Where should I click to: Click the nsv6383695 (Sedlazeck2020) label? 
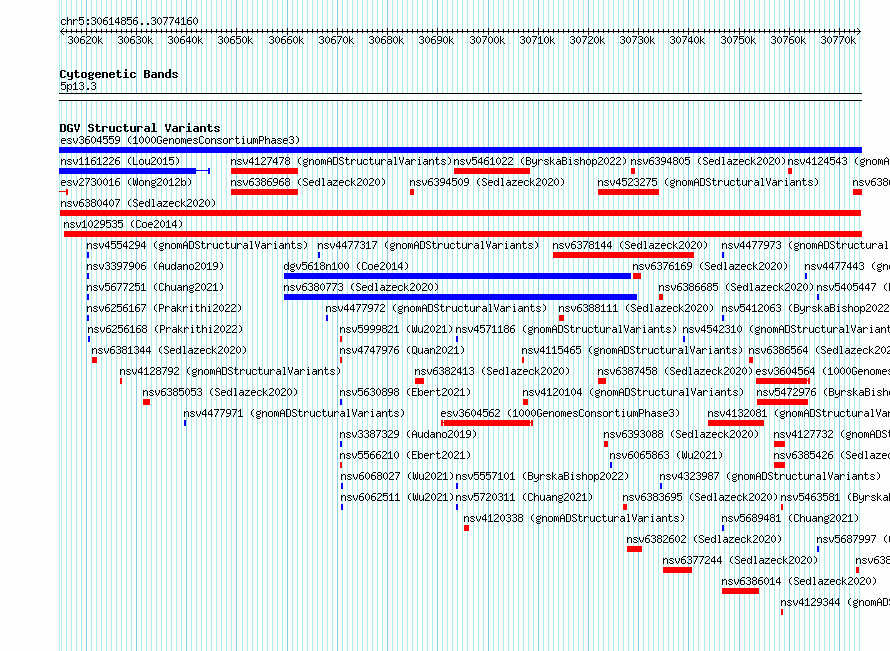pyautogui.click(x=700, y=497)
